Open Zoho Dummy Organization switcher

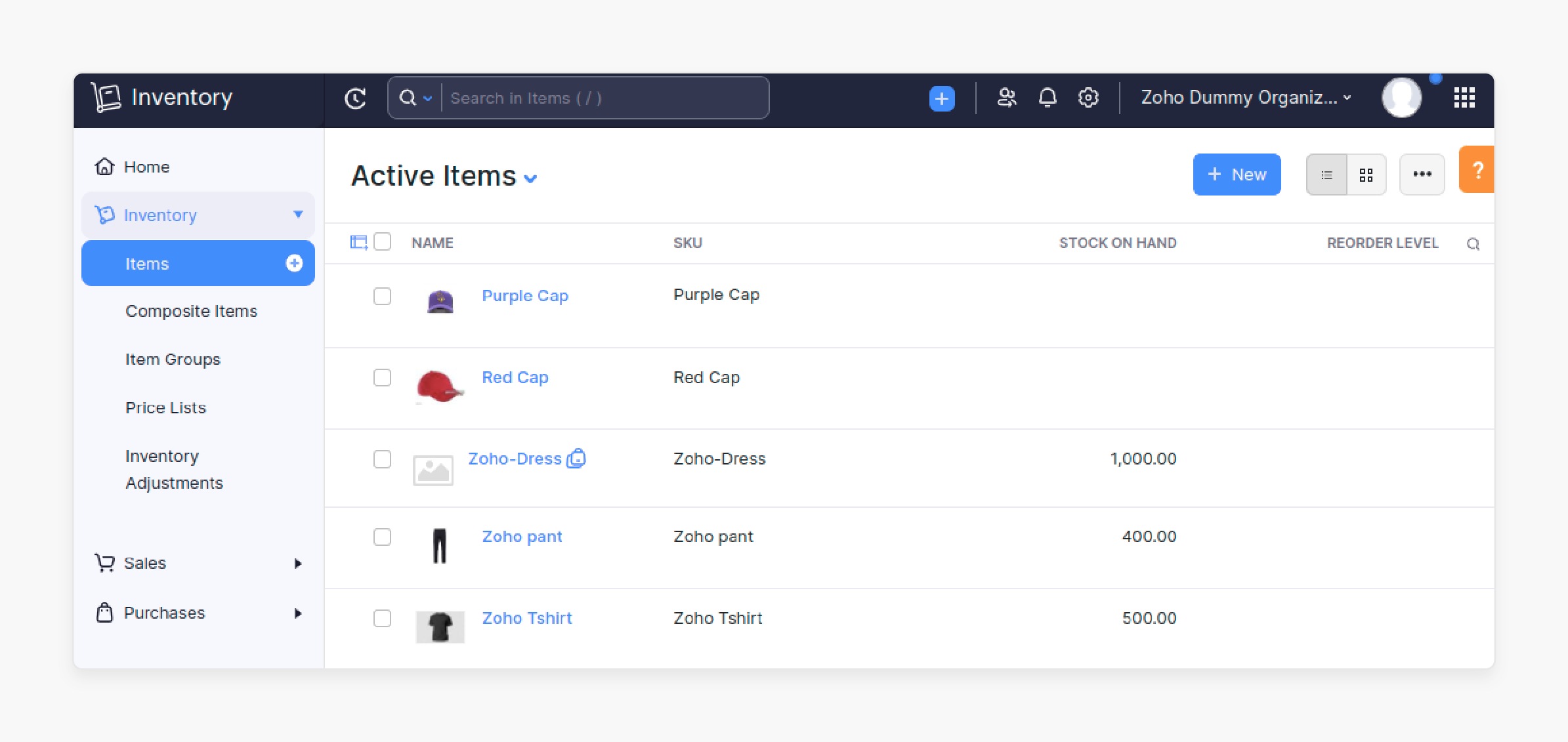point(1246,98)
